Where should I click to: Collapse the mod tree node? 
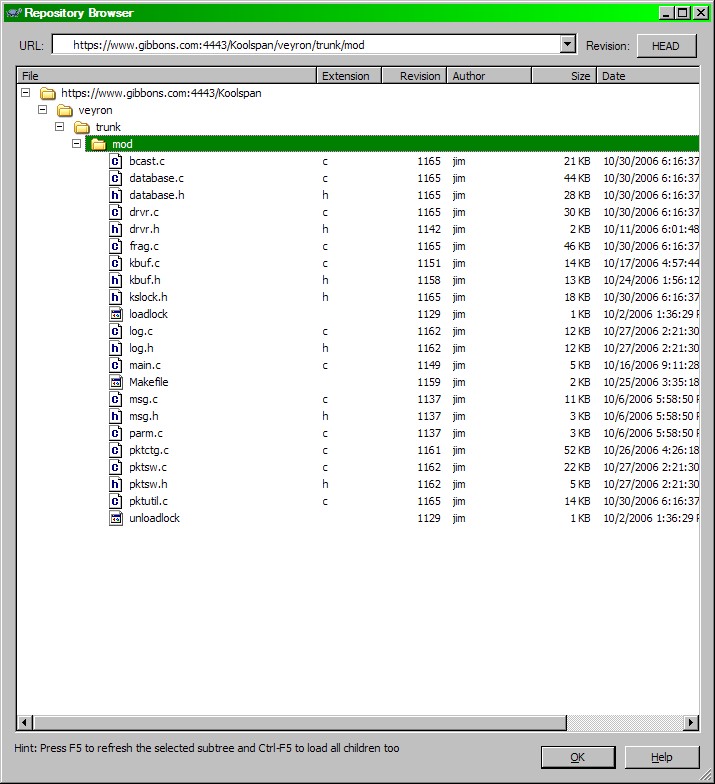[76, 144]
